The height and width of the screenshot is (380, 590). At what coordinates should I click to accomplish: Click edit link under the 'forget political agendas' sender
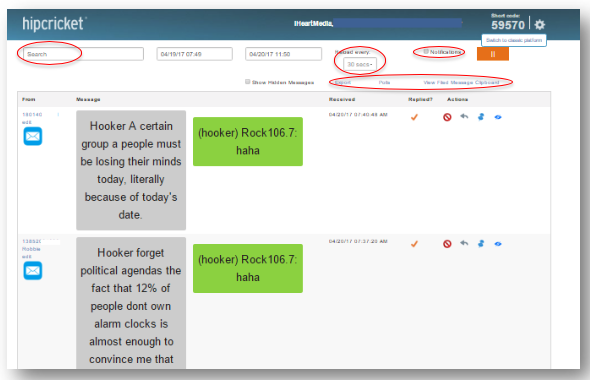27,257
